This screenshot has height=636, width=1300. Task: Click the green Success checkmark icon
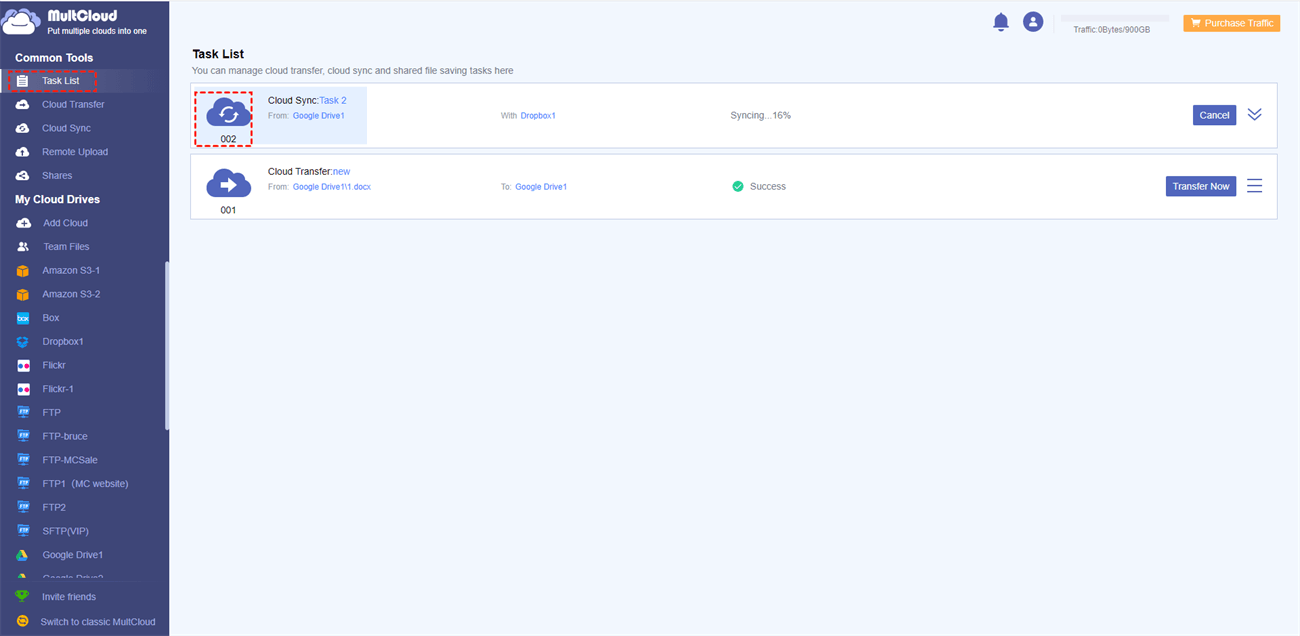[x=738, y=186]
